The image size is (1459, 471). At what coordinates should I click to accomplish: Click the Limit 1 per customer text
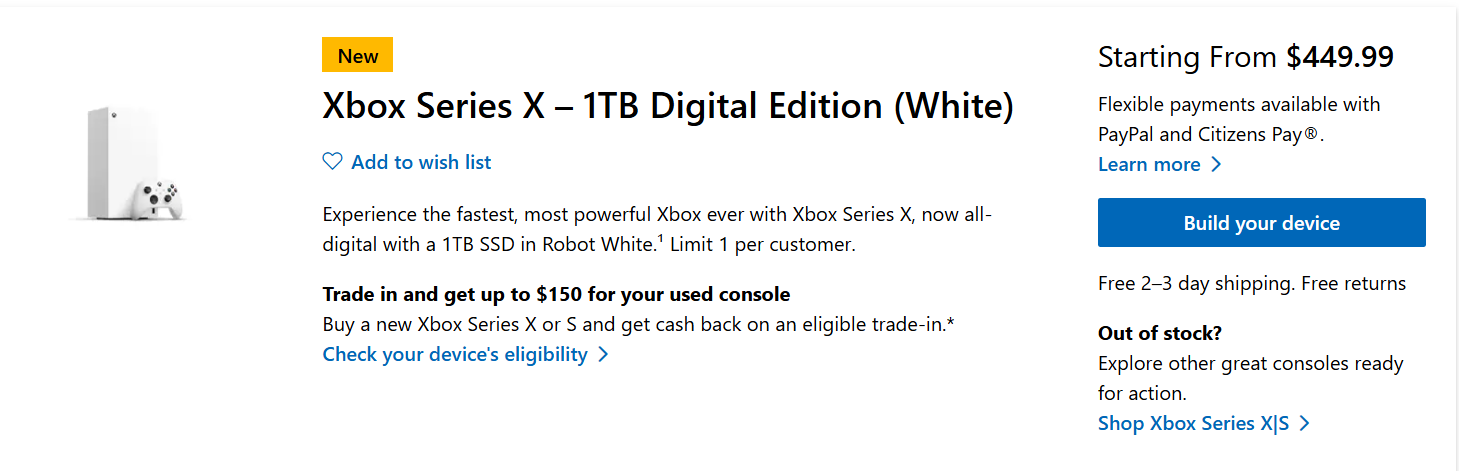point(762,244)
